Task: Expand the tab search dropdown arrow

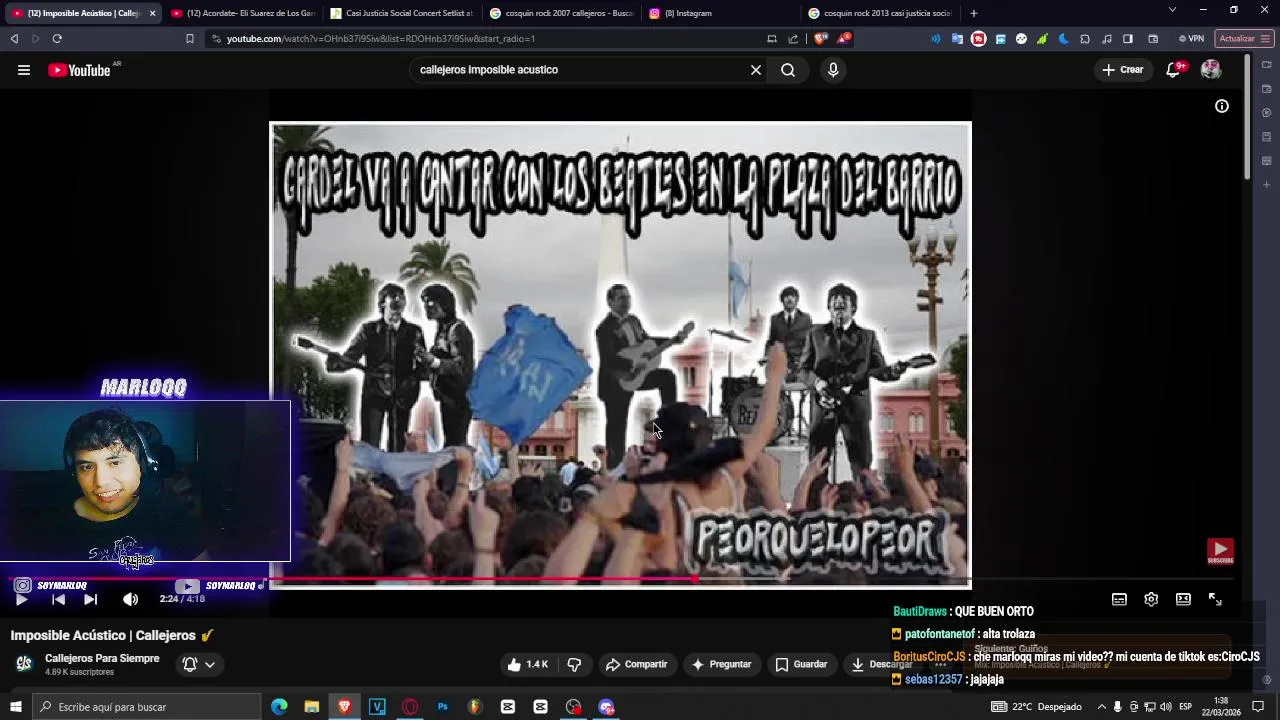Action: (x=1172, y=10)
